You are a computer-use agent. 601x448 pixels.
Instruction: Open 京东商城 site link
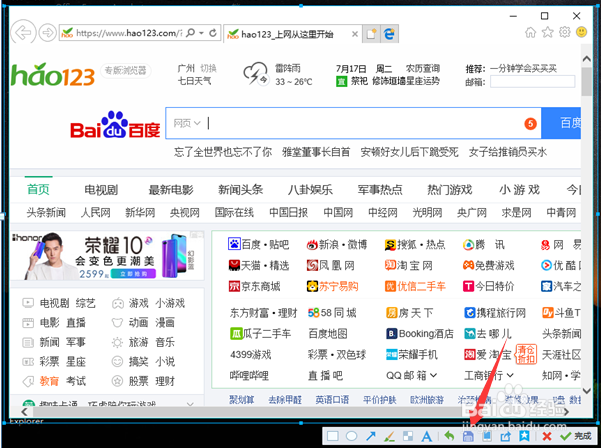pos(255,286)
